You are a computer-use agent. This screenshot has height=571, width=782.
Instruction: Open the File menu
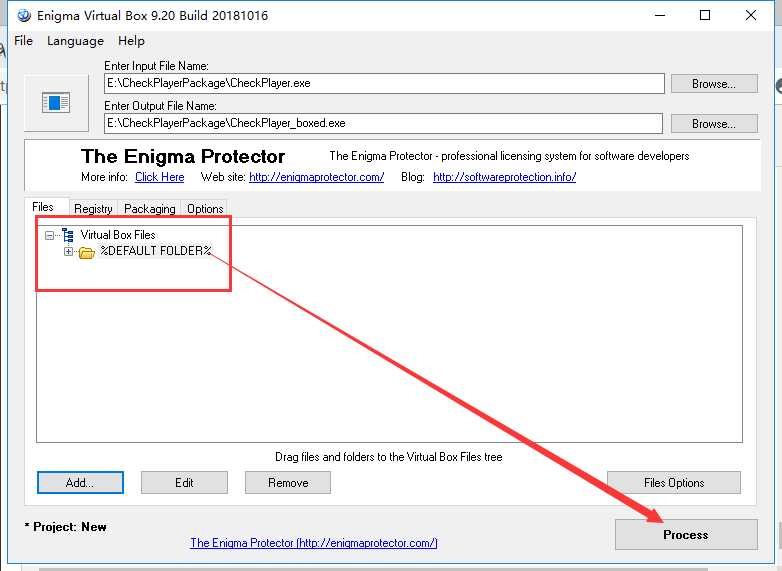23,41
